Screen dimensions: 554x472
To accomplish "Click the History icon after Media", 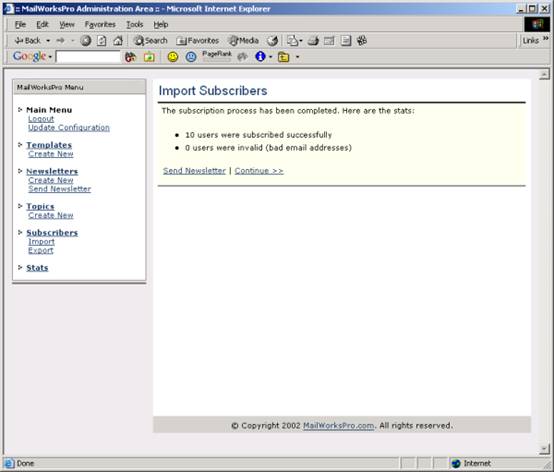I will 272,41.
